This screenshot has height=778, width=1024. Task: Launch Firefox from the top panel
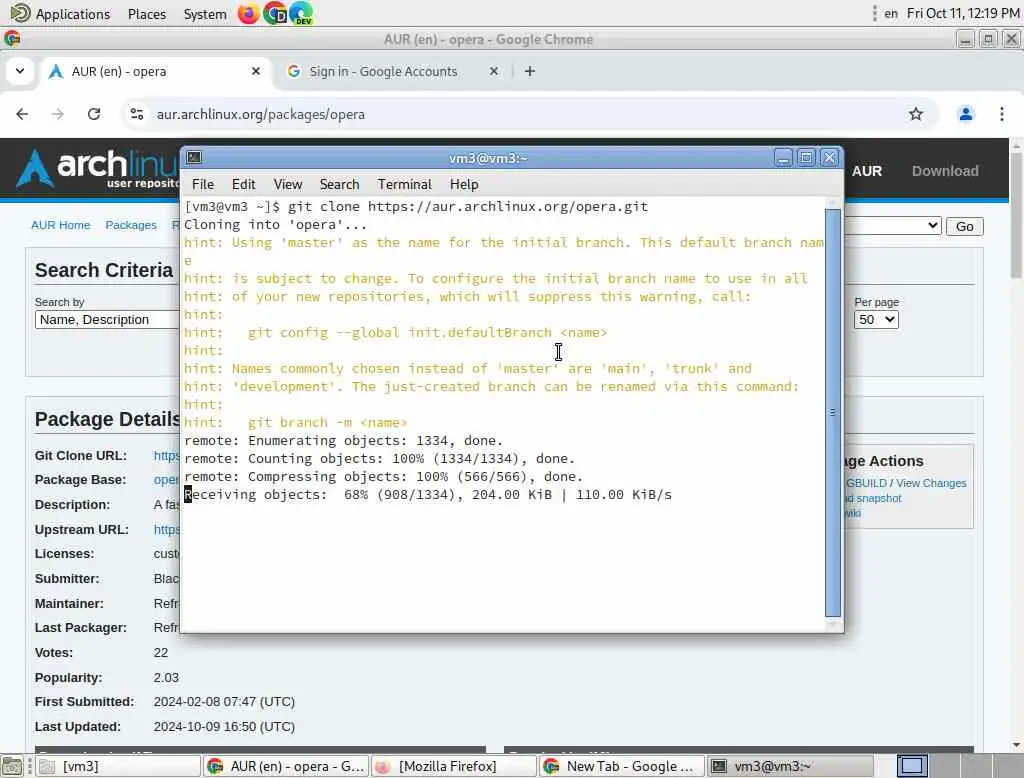(x=248, y=13)
